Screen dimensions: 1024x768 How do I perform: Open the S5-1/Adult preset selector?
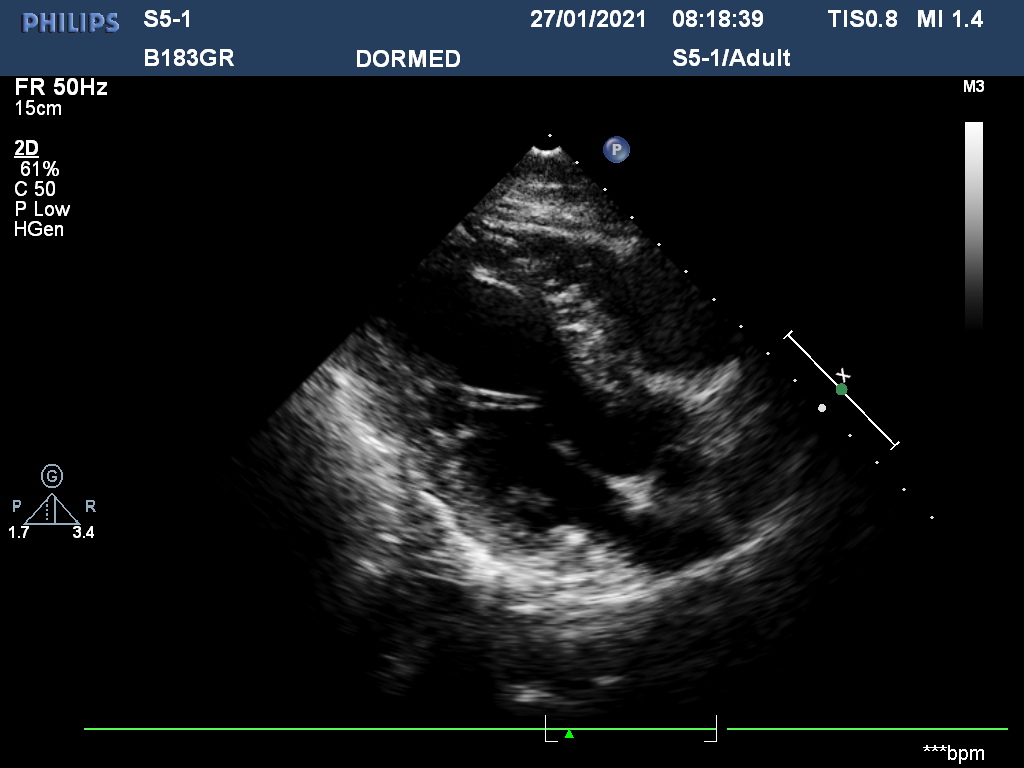[731, 58]
